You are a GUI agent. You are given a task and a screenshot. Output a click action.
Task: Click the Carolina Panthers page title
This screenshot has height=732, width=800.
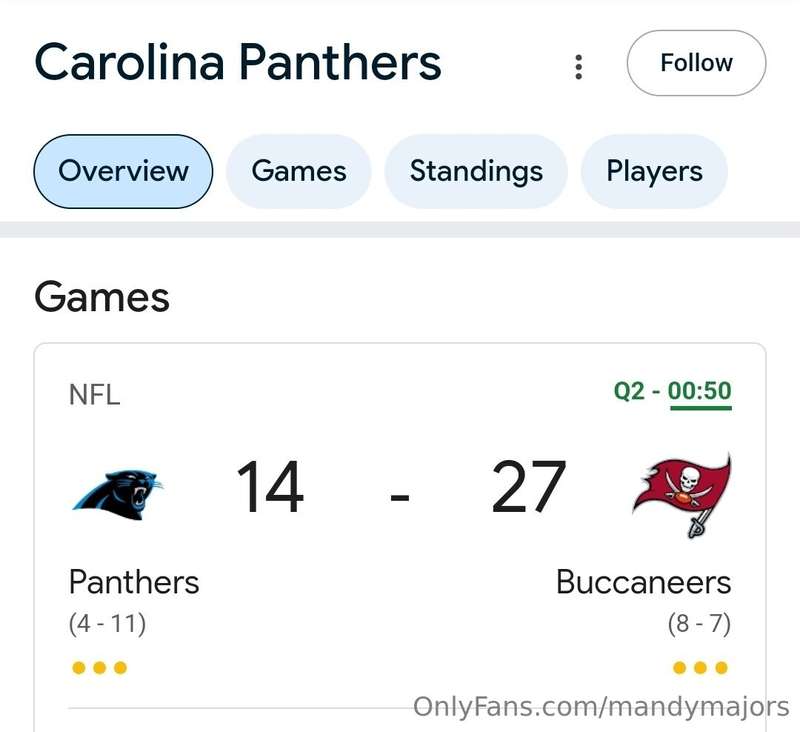pyautogui.click(x=238, y=62)
